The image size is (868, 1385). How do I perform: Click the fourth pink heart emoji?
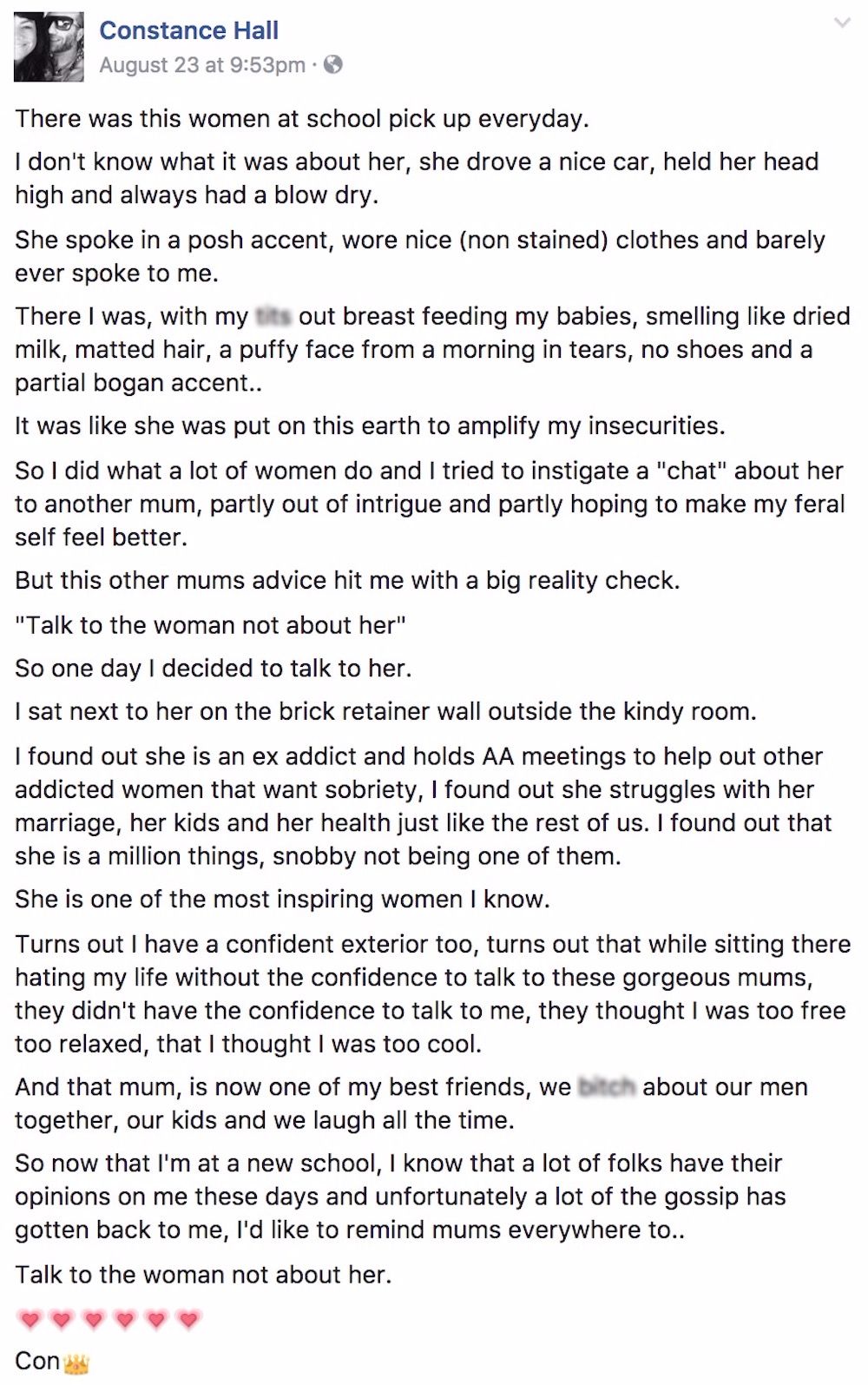pyautogui.click(x=125, y=1320)
